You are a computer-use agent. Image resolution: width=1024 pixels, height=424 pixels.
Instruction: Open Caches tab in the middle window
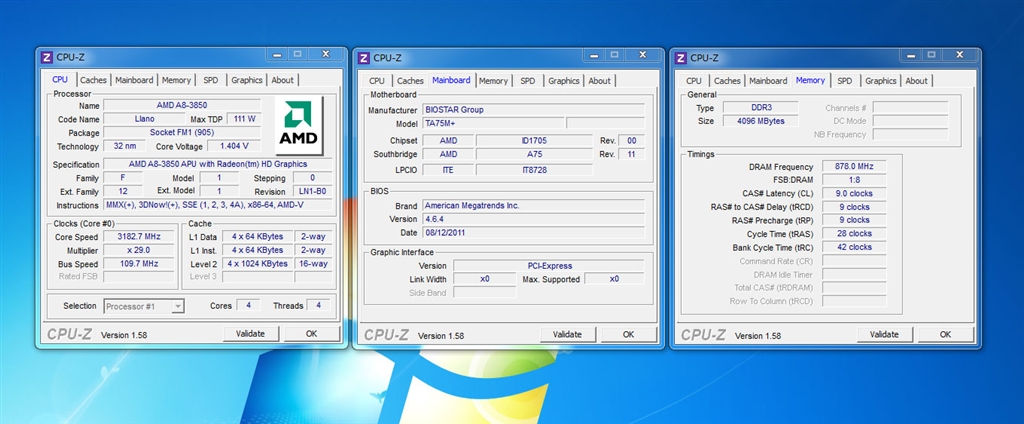tap(410, 81)
